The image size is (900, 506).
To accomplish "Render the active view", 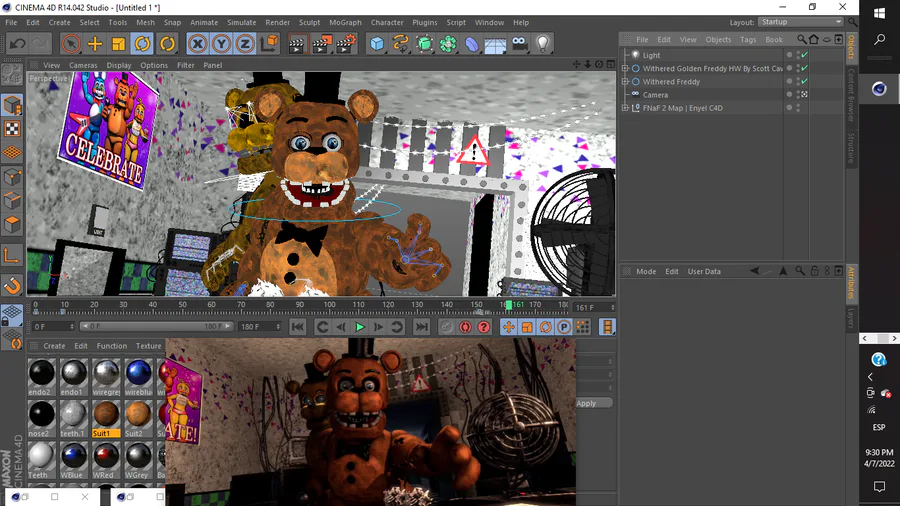I will [x=297, y=44].
